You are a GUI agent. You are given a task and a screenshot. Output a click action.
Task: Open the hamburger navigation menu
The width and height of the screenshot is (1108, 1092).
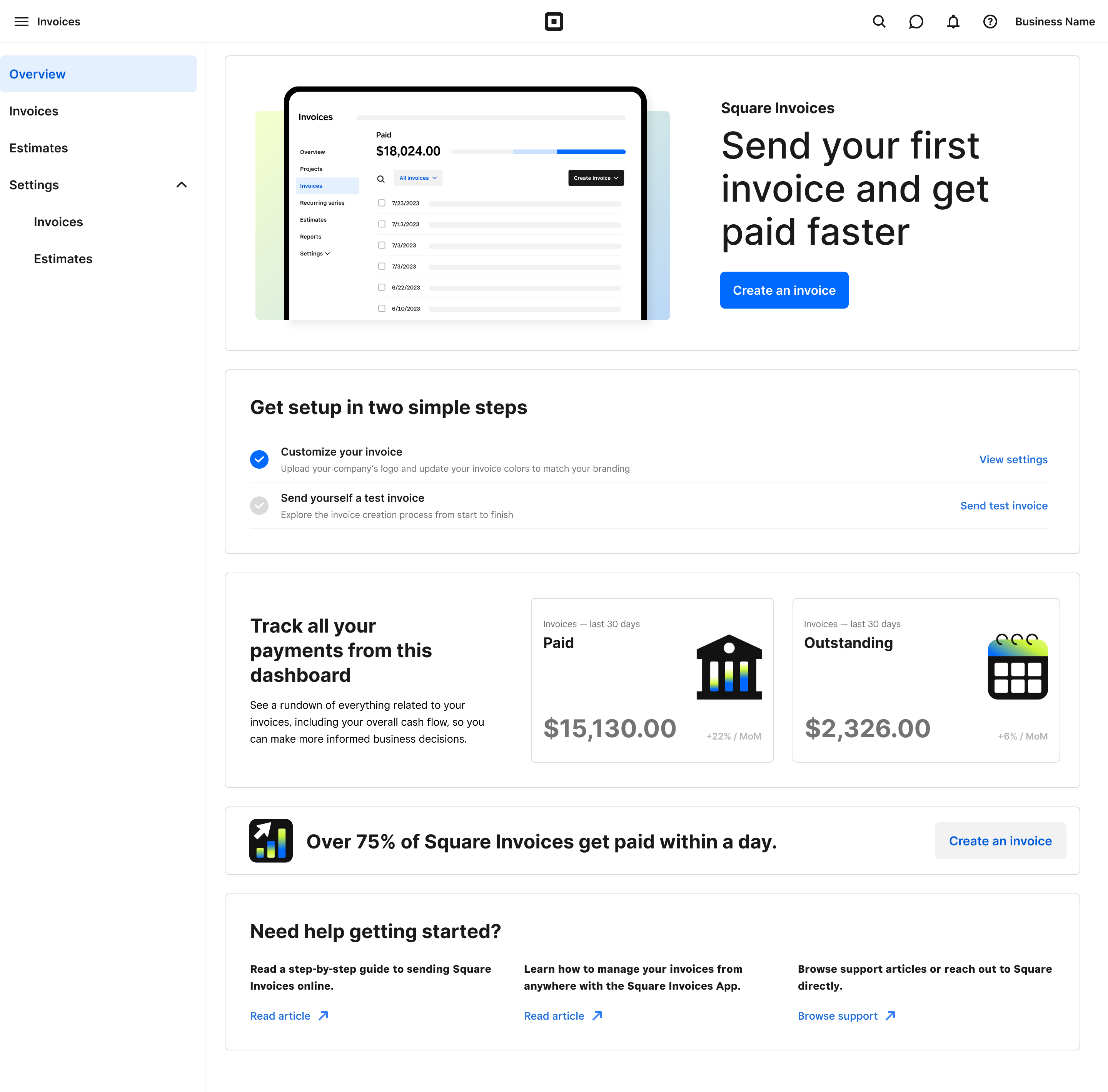click(x=21, y=22)
